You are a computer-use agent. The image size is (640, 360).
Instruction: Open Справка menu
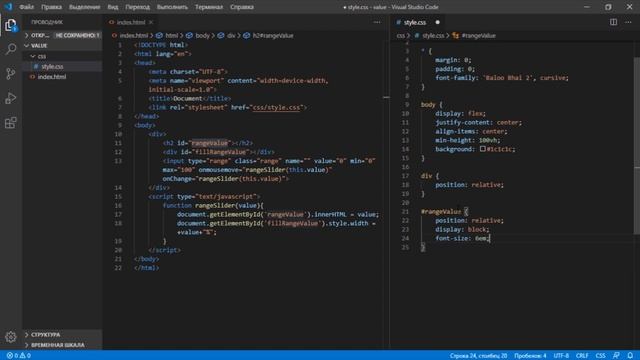pos(242,7)
